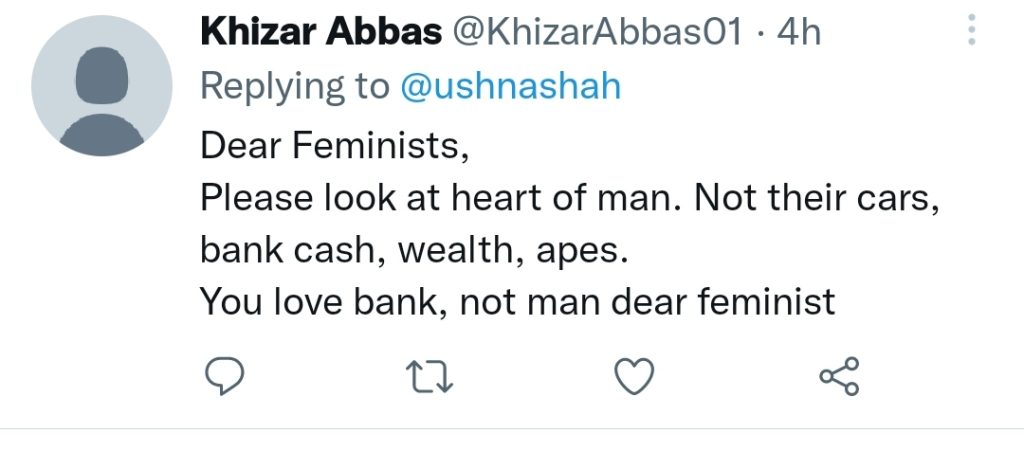Image resolution: width=1024 pixels, height=451 pixels.
Task: Retweet this post using the retweet icon
Action: 429,377
